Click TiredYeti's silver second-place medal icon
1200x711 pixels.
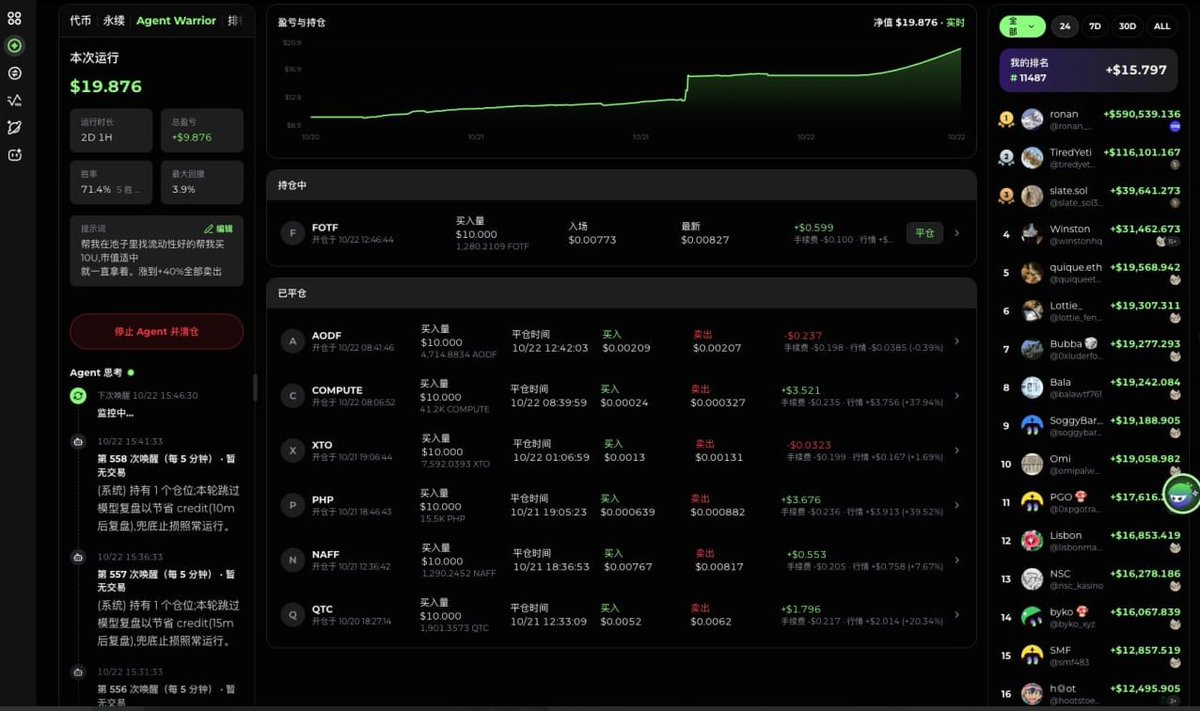[x=1006, y=157]
